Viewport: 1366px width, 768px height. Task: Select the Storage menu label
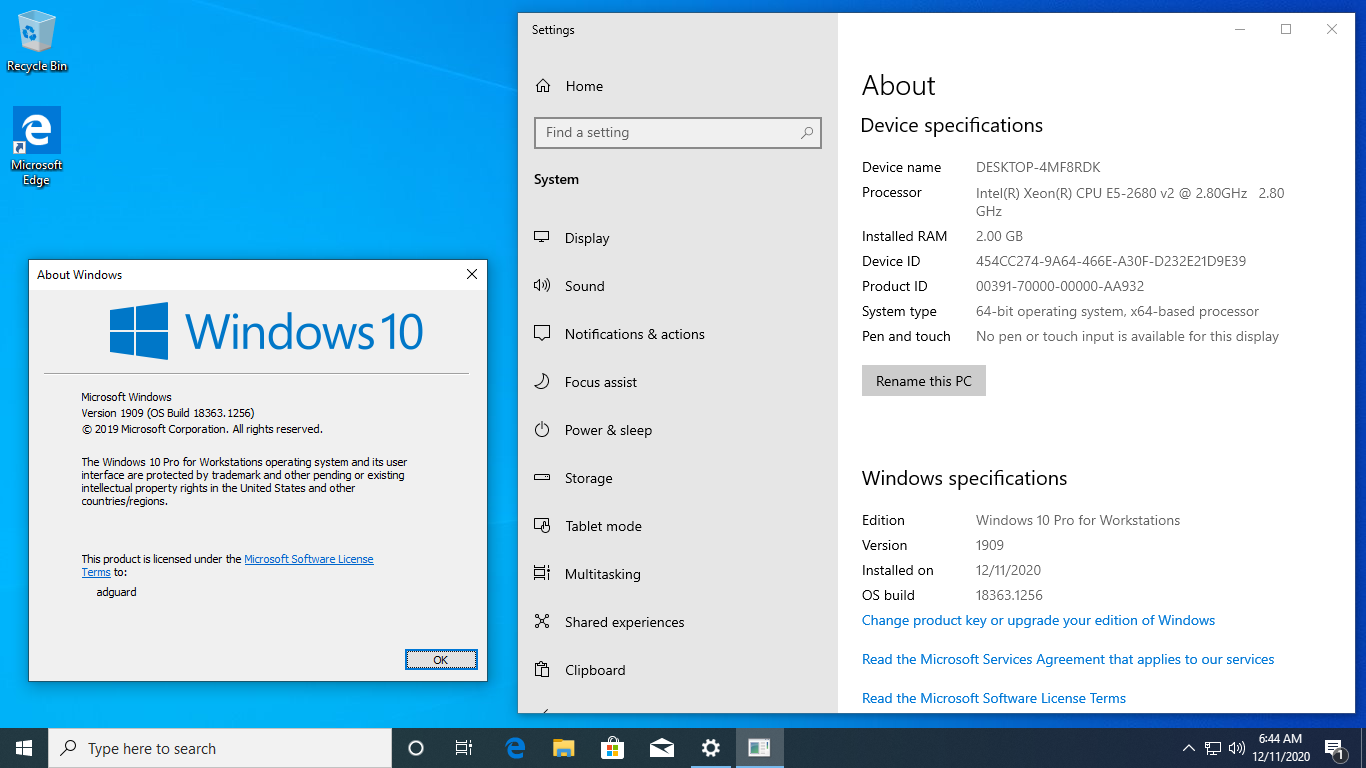pos(589,478)
